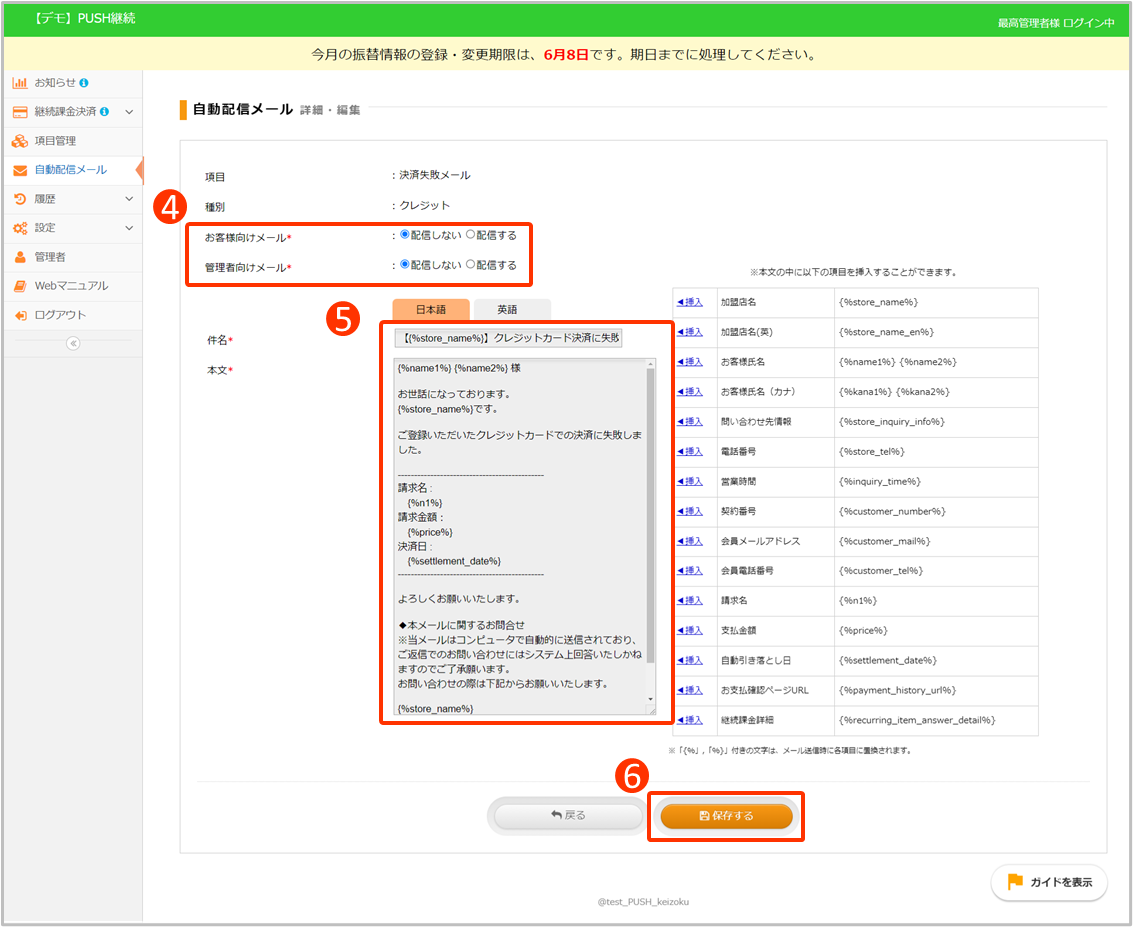Image resolution: width=1133 pixels, height=927 pixels.
Task: Insert 問い合わせ先情報 via its 挿入 link
Action: tap(689, 421)
